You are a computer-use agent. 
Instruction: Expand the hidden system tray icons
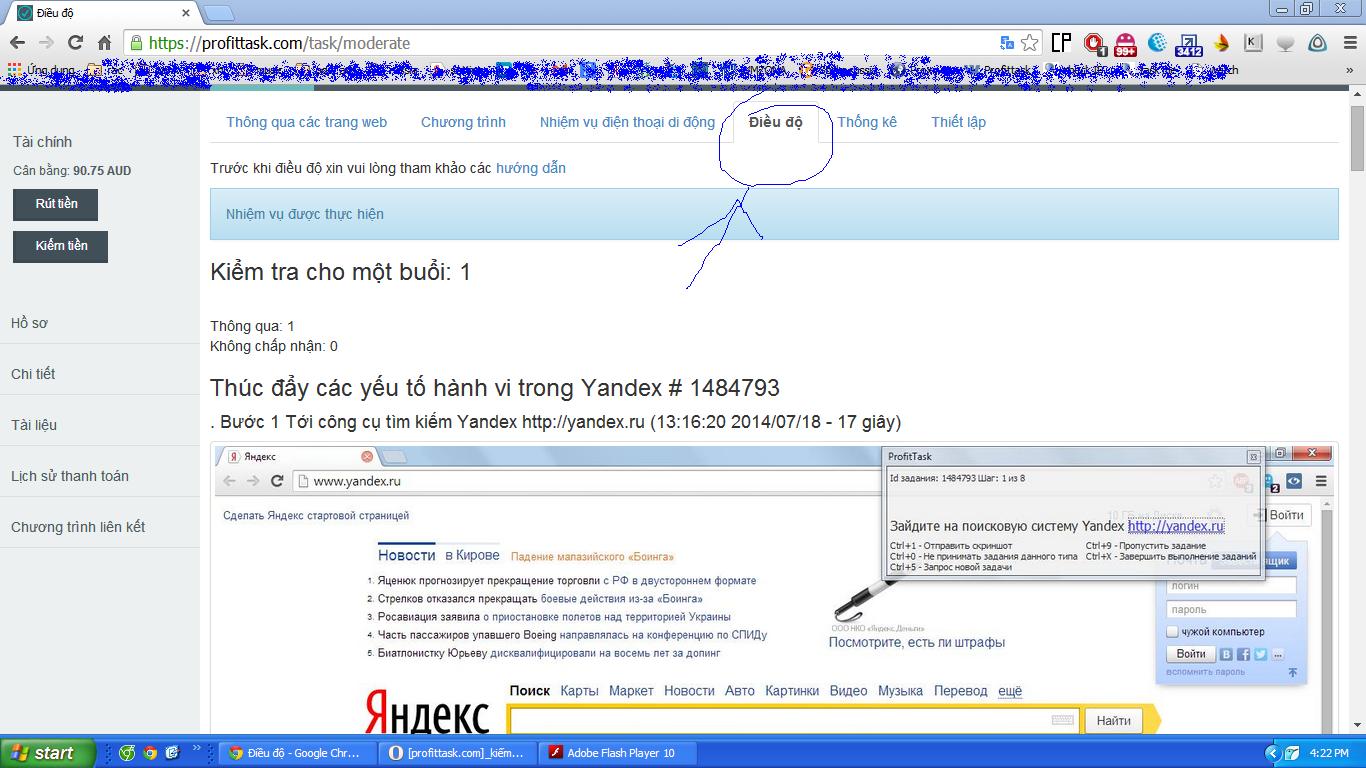pos(1272,753)
